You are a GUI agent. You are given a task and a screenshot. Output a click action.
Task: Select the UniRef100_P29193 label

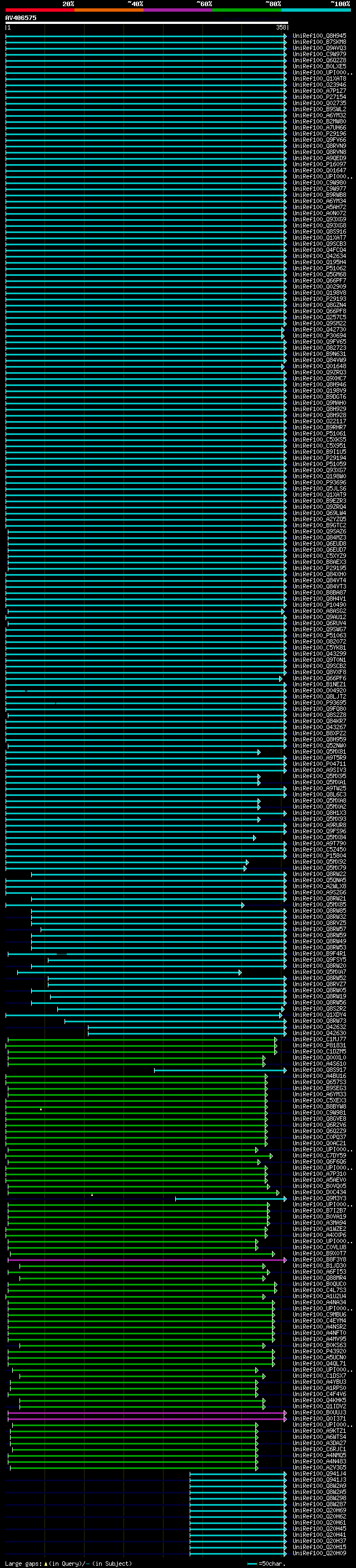click(x=319, y=299)
